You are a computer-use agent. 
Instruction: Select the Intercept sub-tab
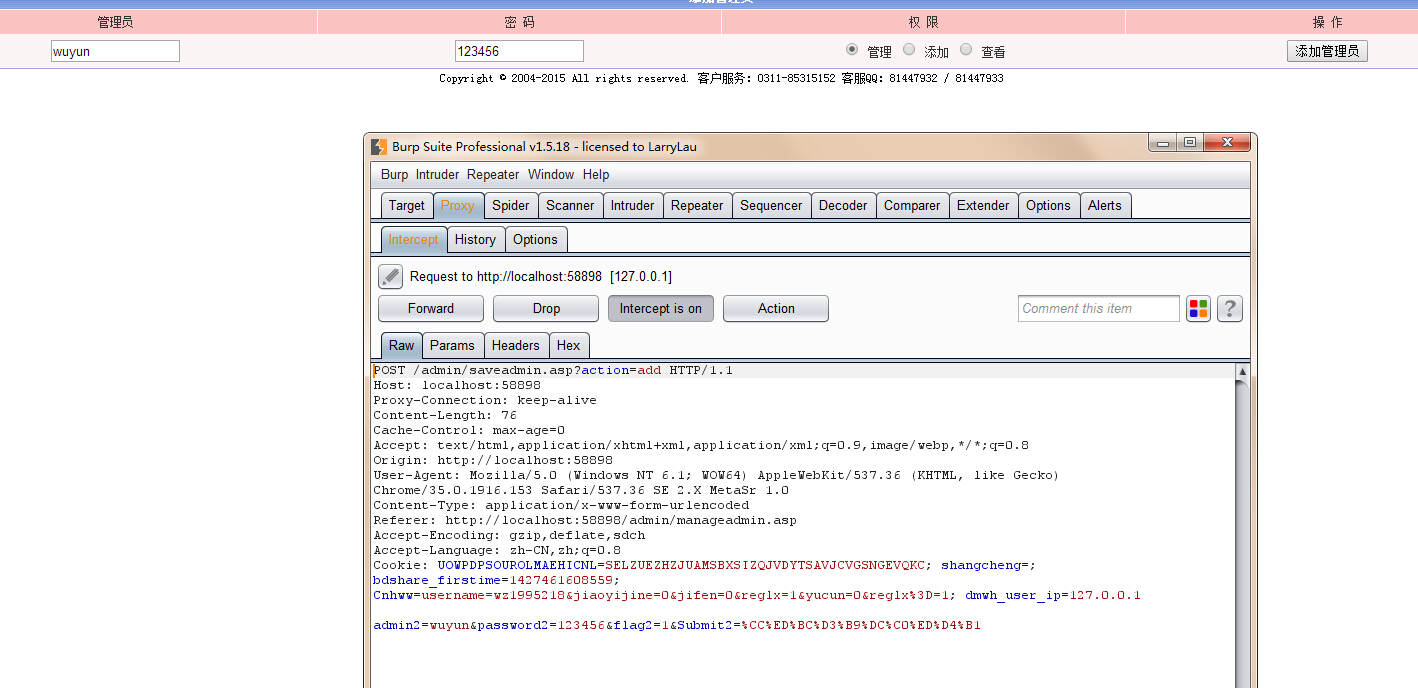(414, 240)
